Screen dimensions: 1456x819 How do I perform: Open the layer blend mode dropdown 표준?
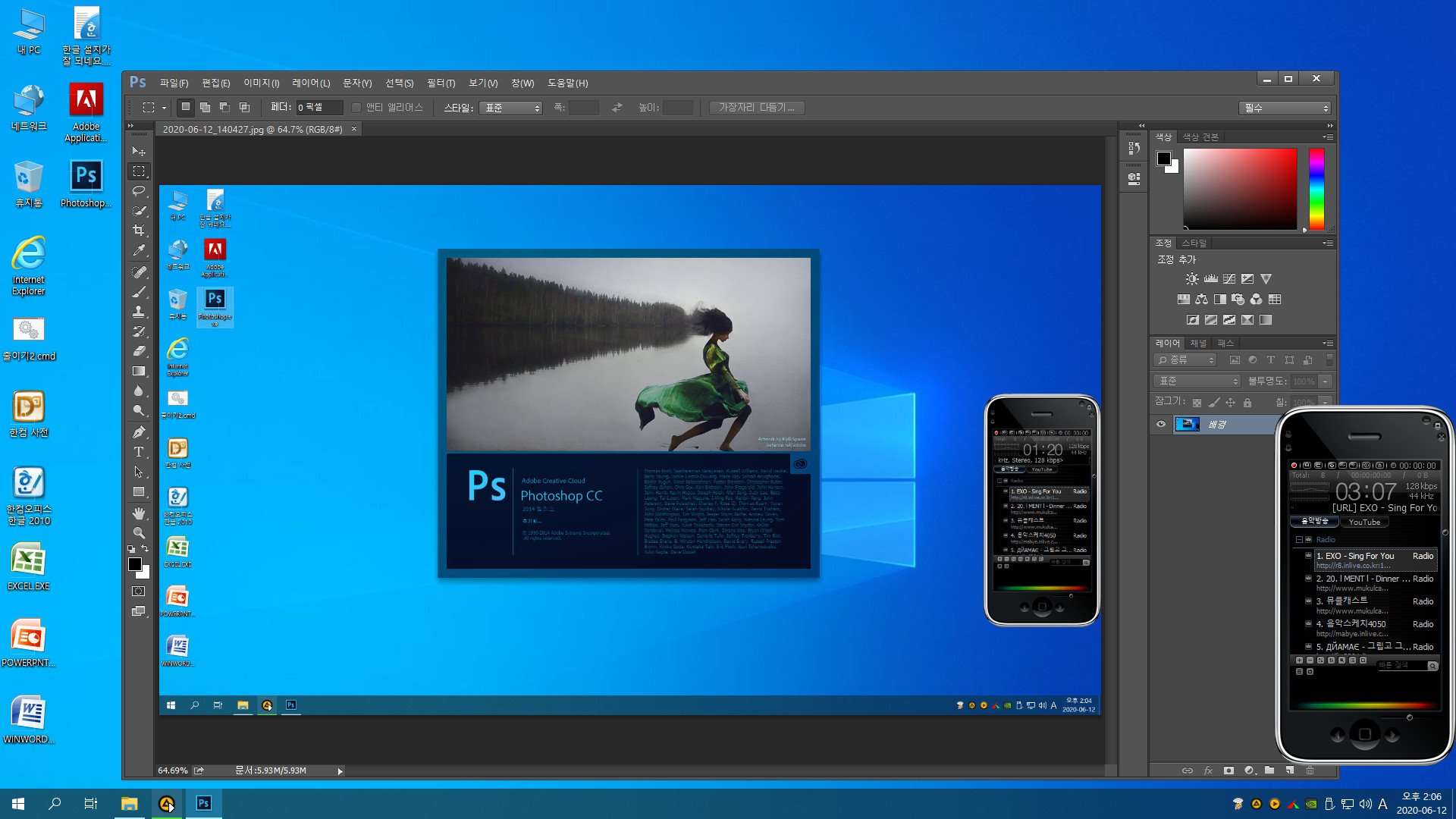click(1197, 381)
